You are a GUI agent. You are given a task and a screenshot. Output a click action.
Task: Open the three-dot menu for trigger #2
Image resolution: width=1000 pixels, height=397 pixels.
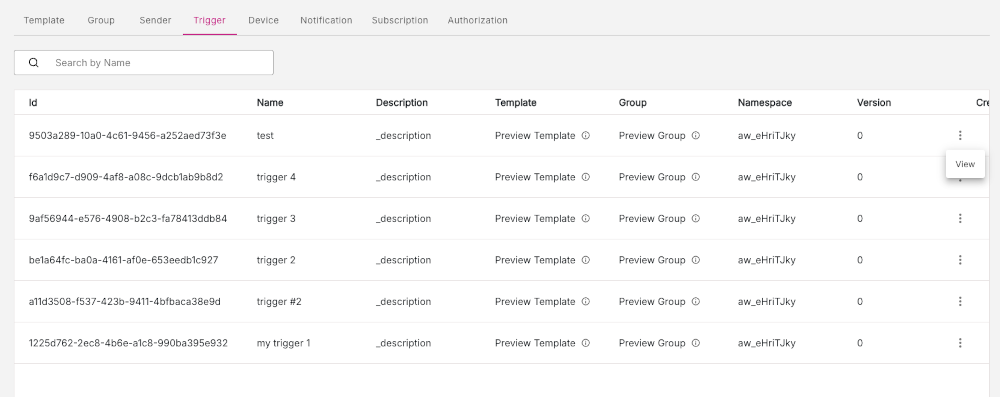tap(960, 301)
